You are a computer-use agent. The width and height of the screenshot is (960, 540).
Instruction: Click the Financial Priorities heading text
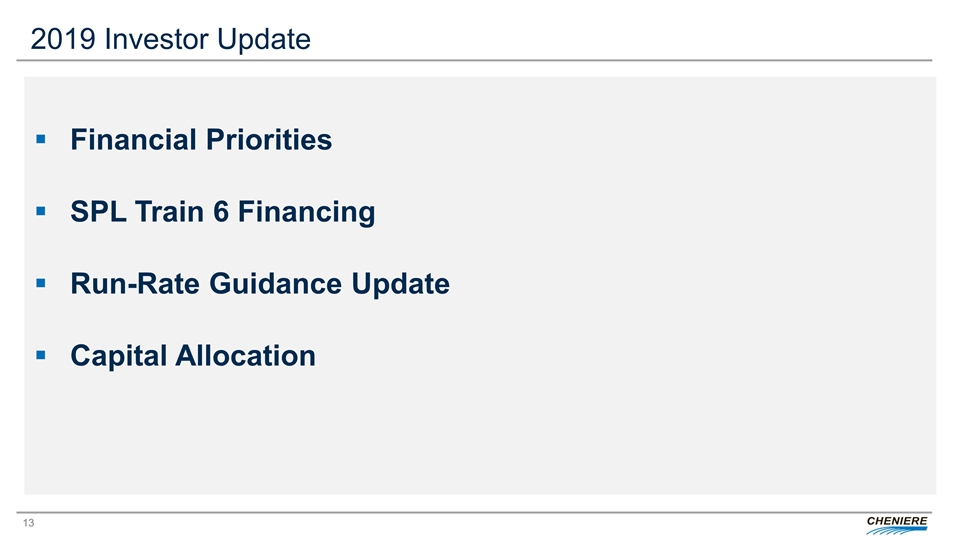pos(200,140)
